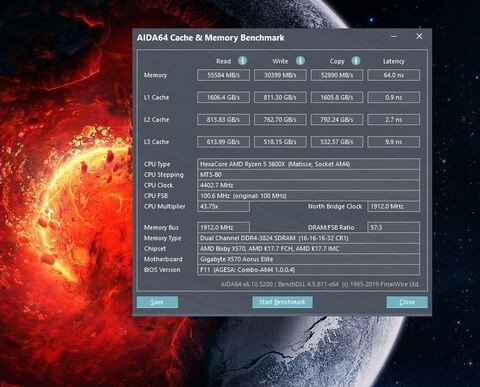Image resolution: width=480 pixels, height=387 pixels.
Task: Click the Write info icon
Action: [x=300, y=61]
